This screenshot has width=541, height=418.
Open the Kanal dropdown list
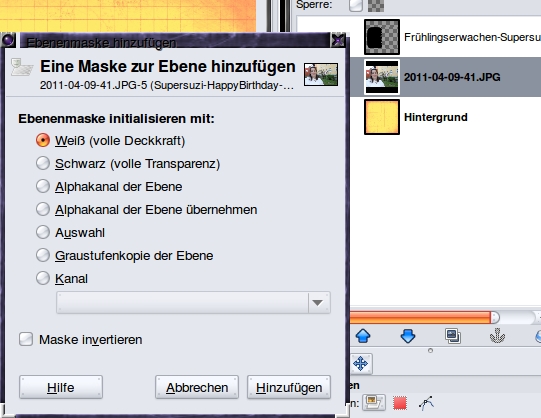(193, 302)
